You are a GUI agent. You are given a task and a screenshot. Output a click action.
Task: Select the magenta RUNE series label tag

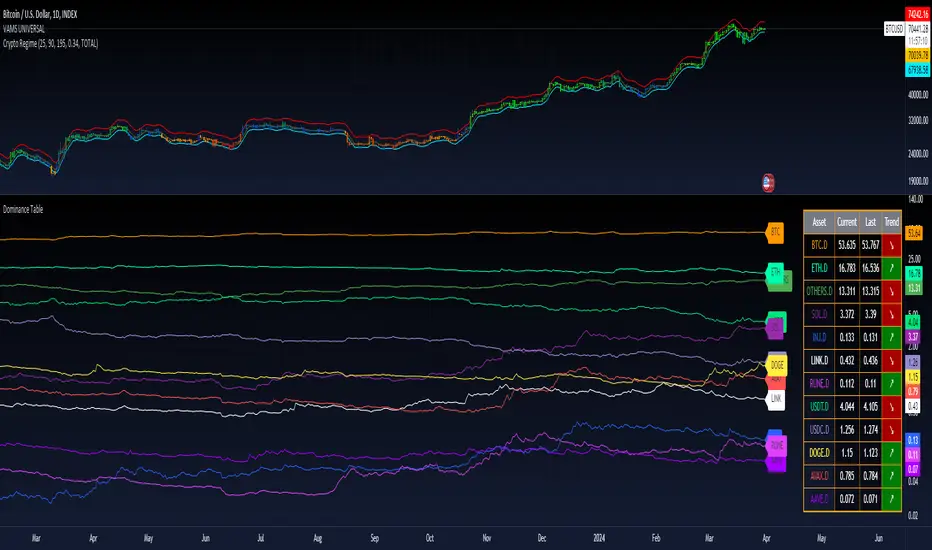click(x=775, y=444)
